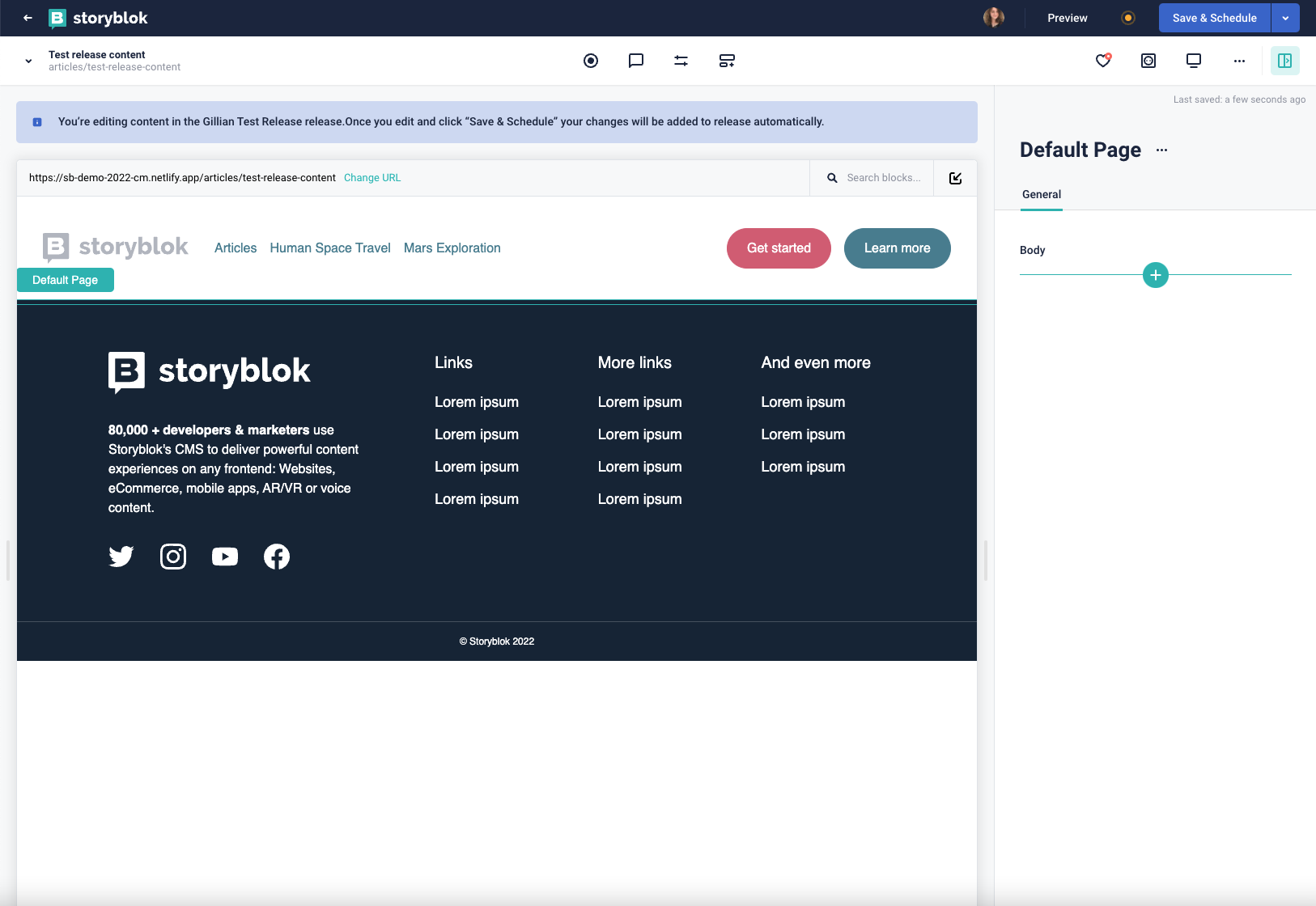The height and width of the screenshot is (906, 1316).
Task: Click the Body field label
Action: coord(1032,251)
